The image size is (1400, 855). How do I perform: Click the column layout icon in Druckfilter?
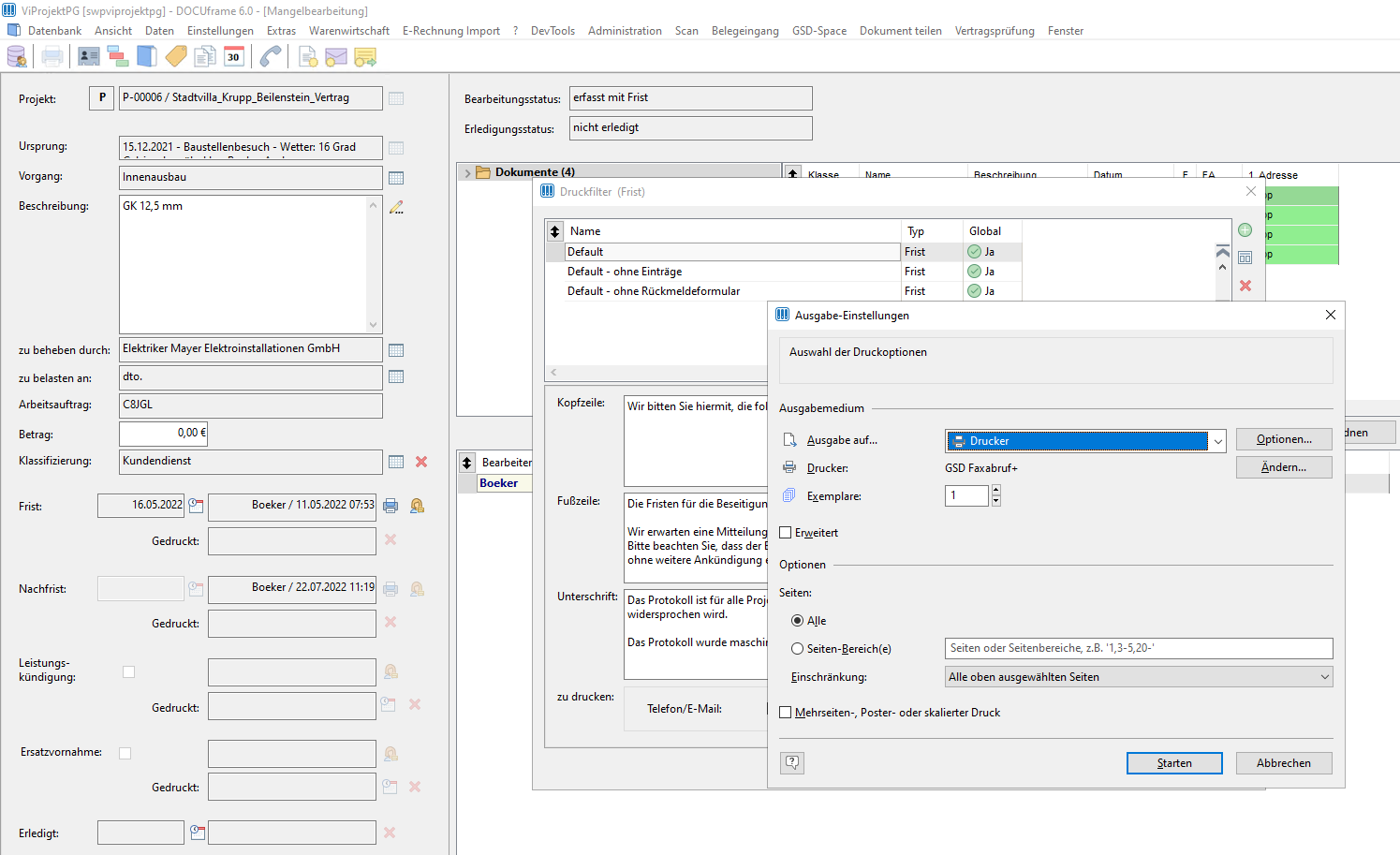[1245, 258]
